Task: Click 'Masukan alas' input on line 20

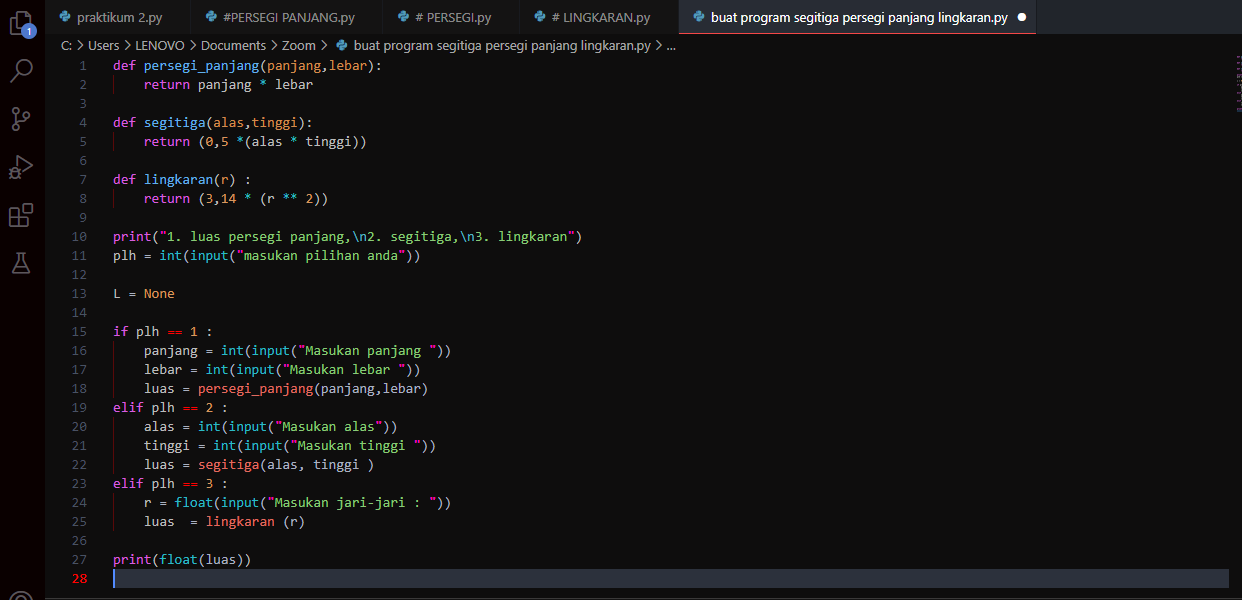Action: pyautogui.click(x=328, y=426)
